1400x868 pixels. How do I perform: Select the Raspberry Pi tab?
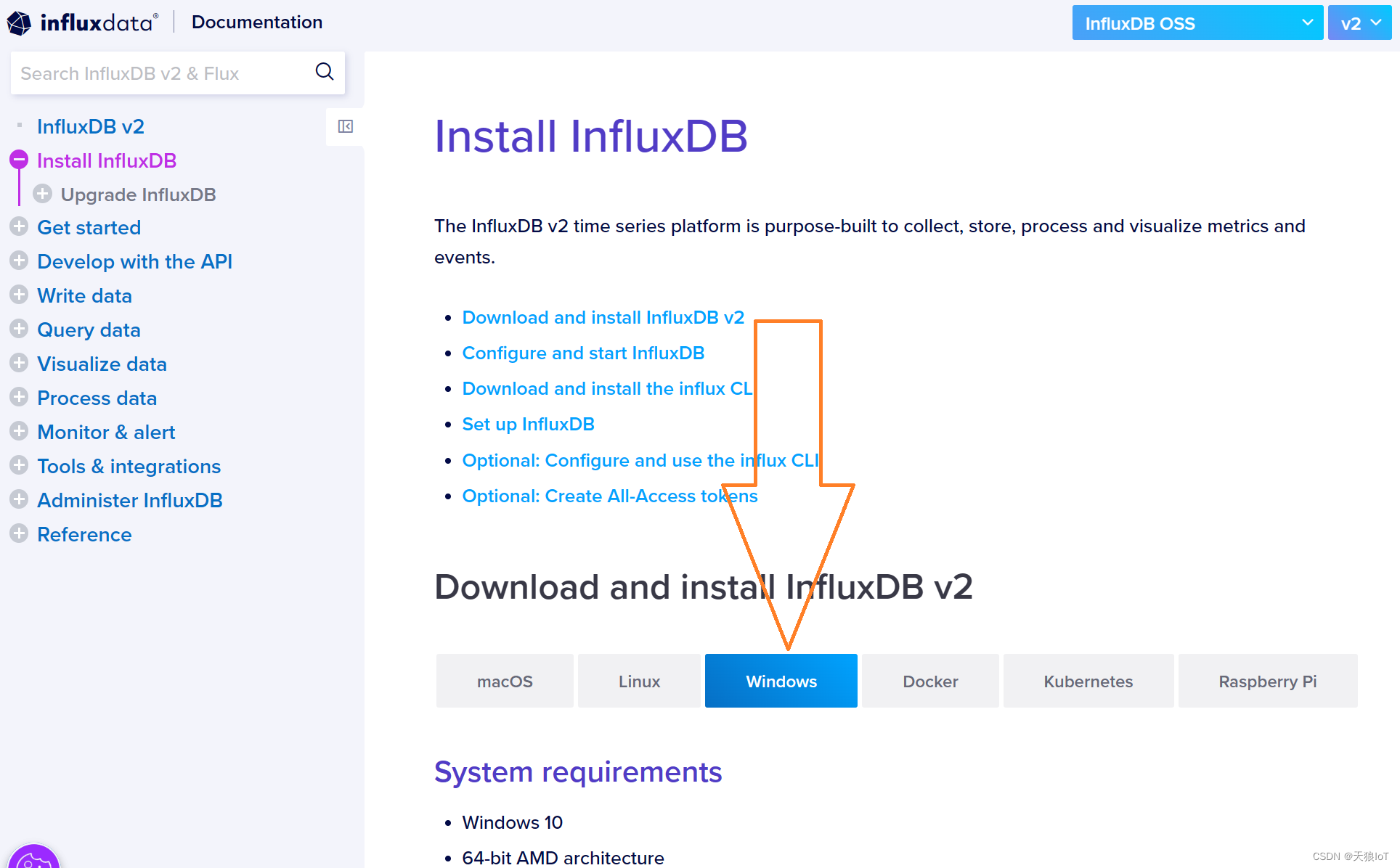point(1267,681)
